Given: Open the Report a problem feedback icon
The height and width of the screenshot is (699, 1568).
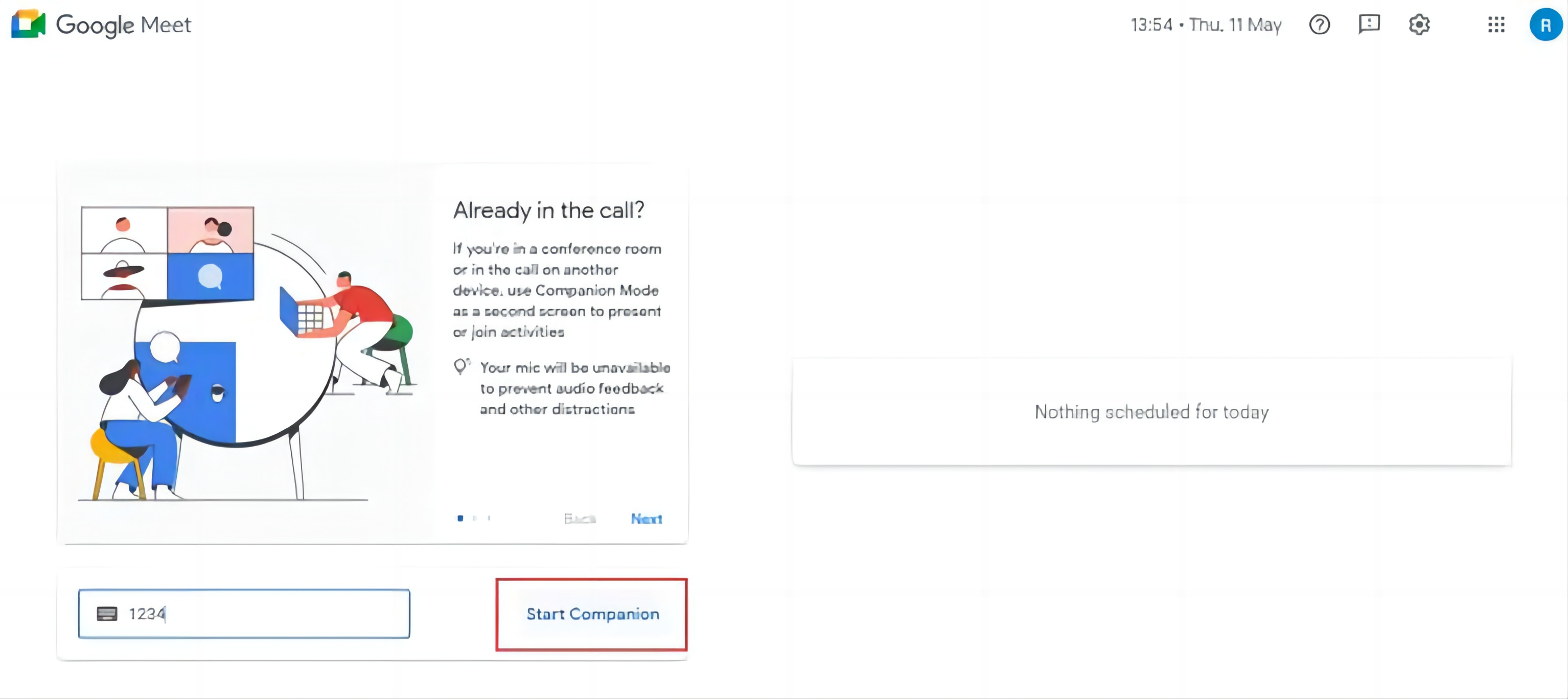Looking at the screenshot, I should tap(1369, 25).
